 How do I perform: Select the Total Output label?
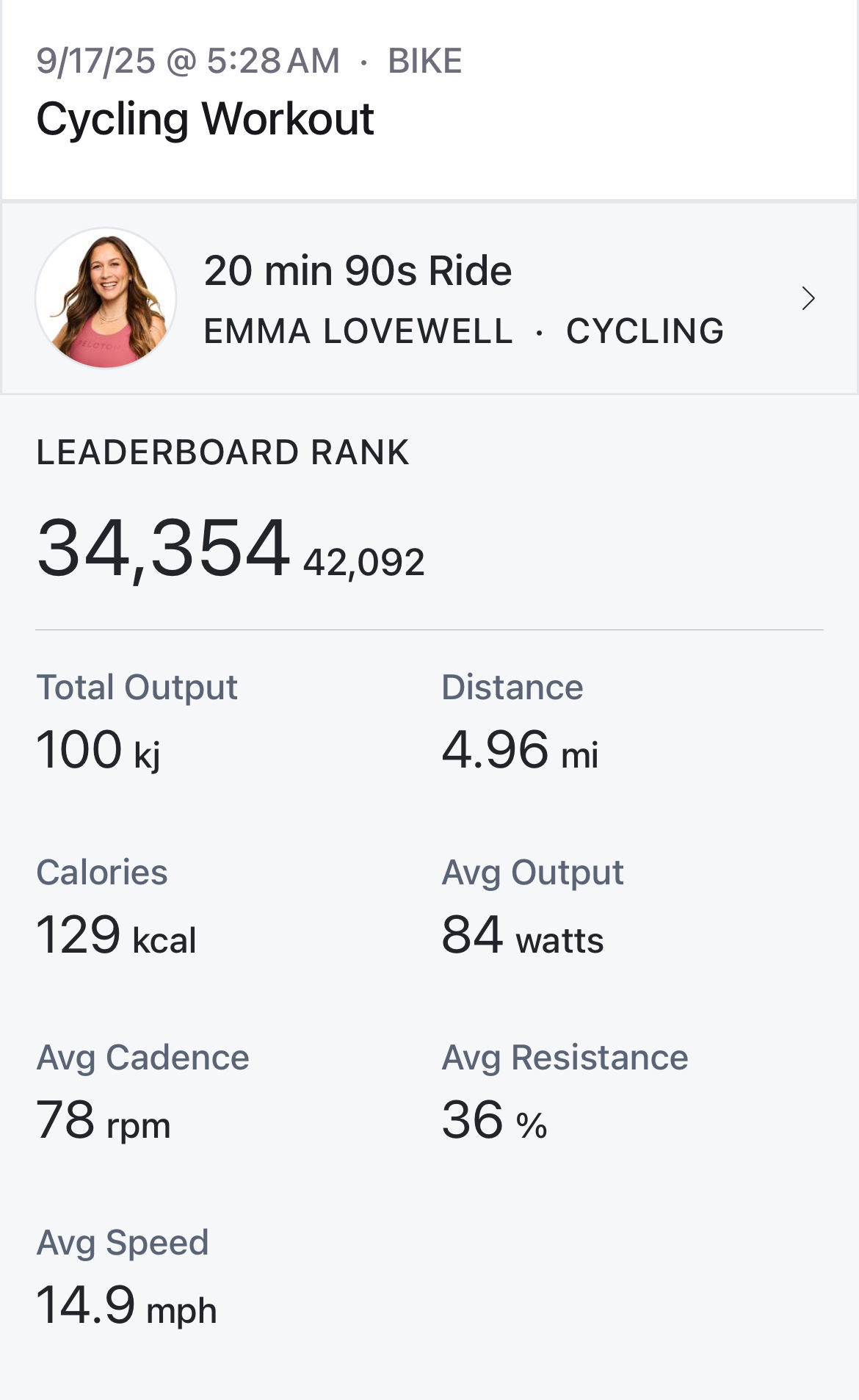coord(137,688)
